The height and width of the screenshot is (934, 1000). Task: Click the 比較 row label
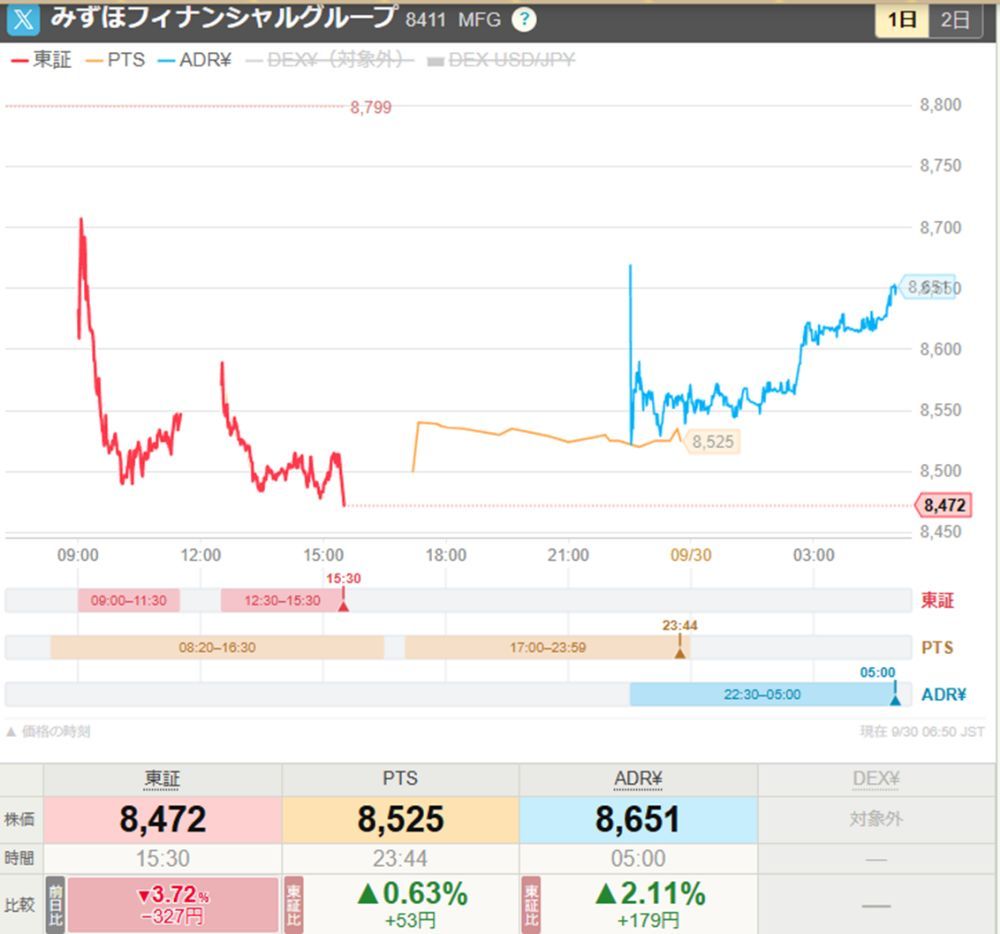click(20, 905)
